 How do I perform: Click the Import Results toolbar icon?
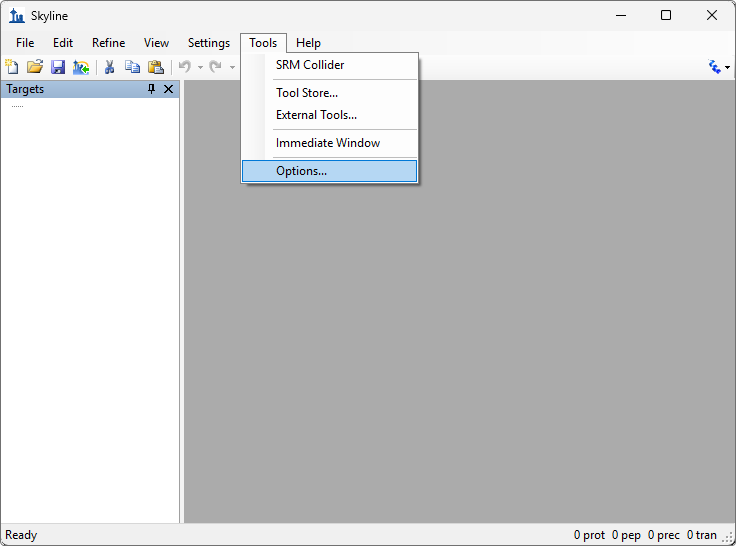(x=81, y=67)
